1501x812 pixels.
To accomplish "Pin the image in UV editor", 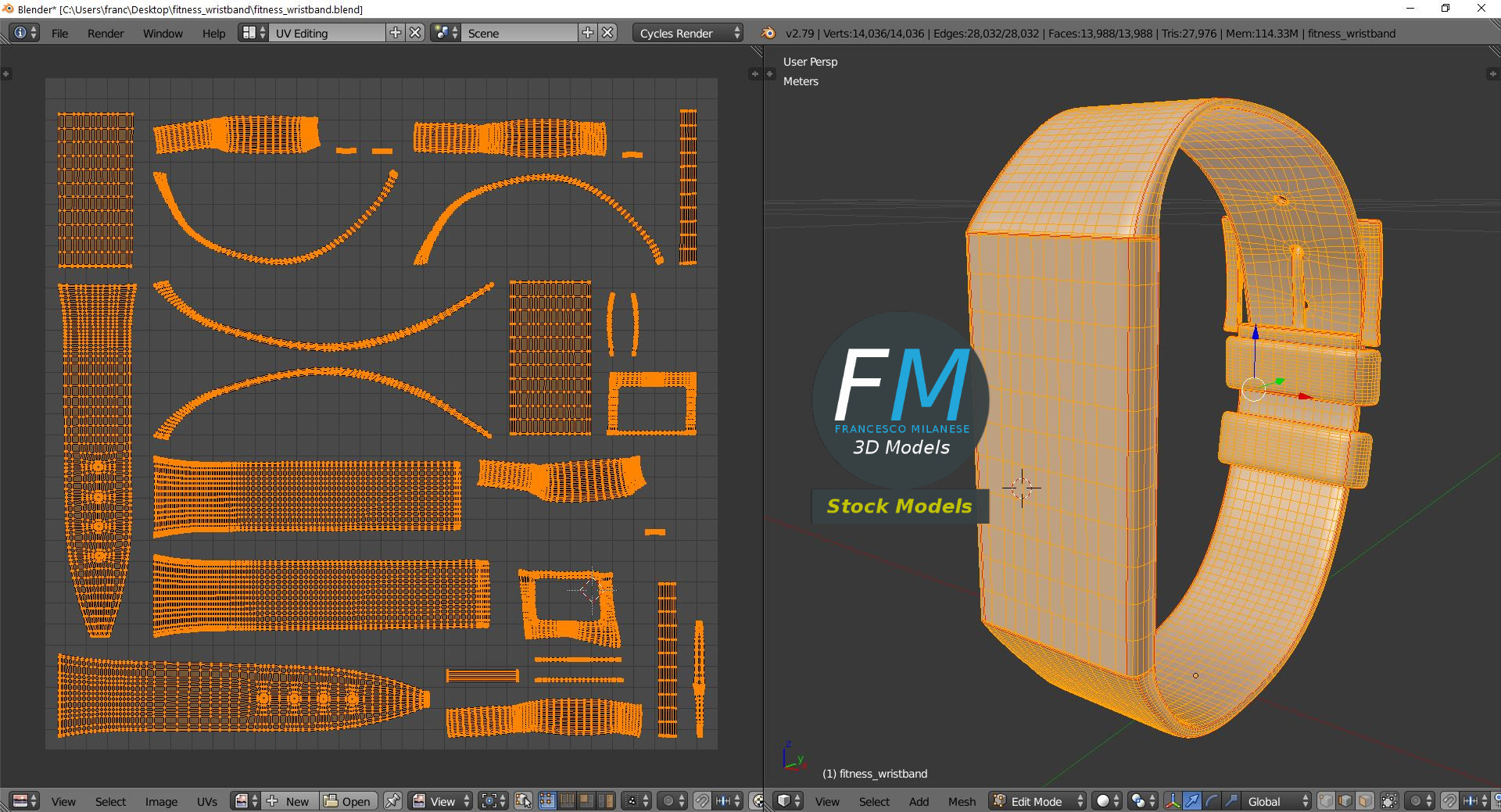I will pos(392,801).
